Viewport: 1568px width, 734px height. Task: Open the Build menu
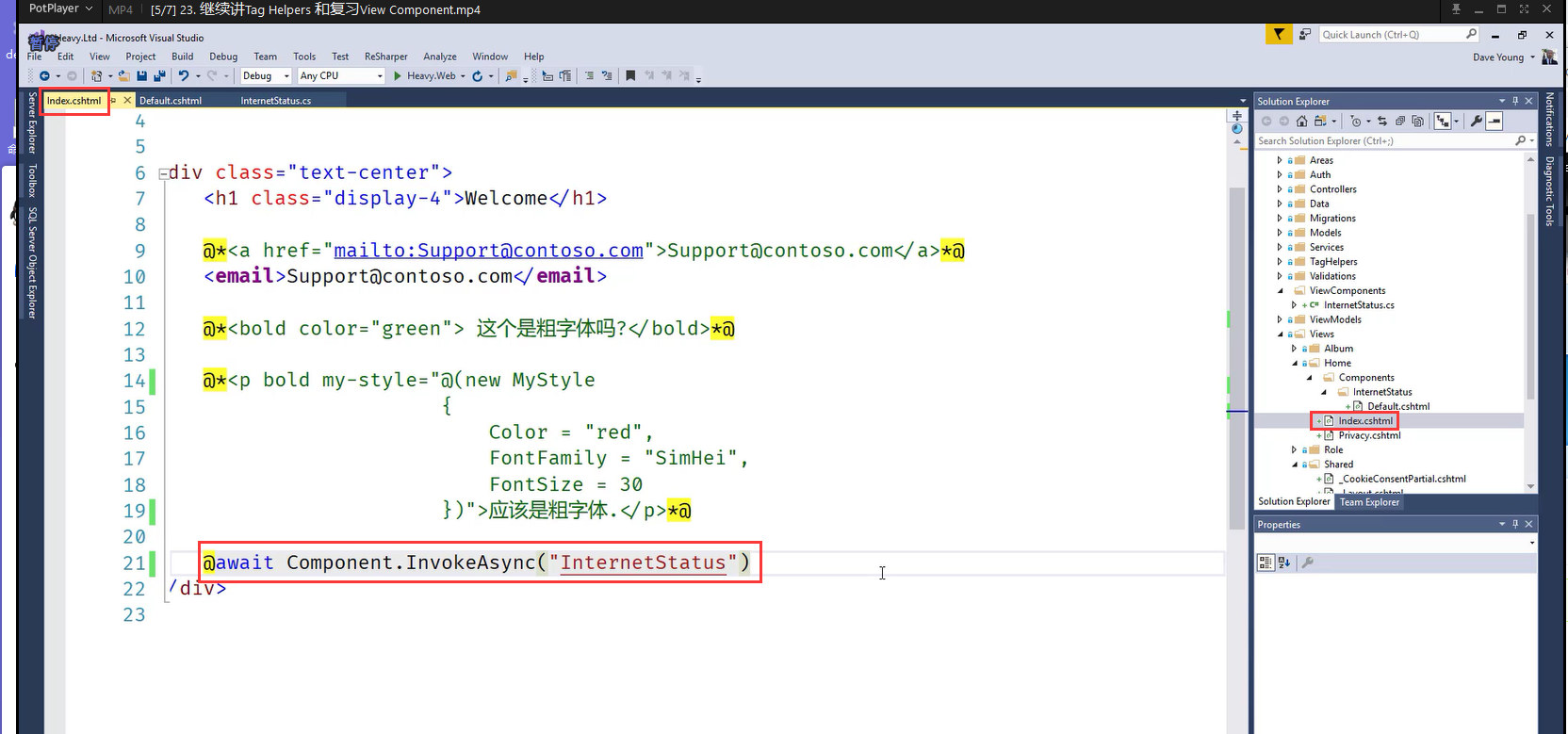[182, 57]
